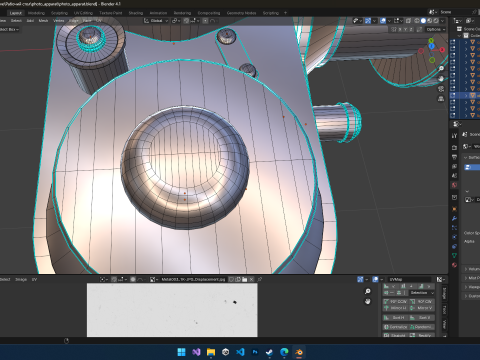480x360 pixels.
Task: Open the Material properties tab
Action: click(x=454, y=265)
